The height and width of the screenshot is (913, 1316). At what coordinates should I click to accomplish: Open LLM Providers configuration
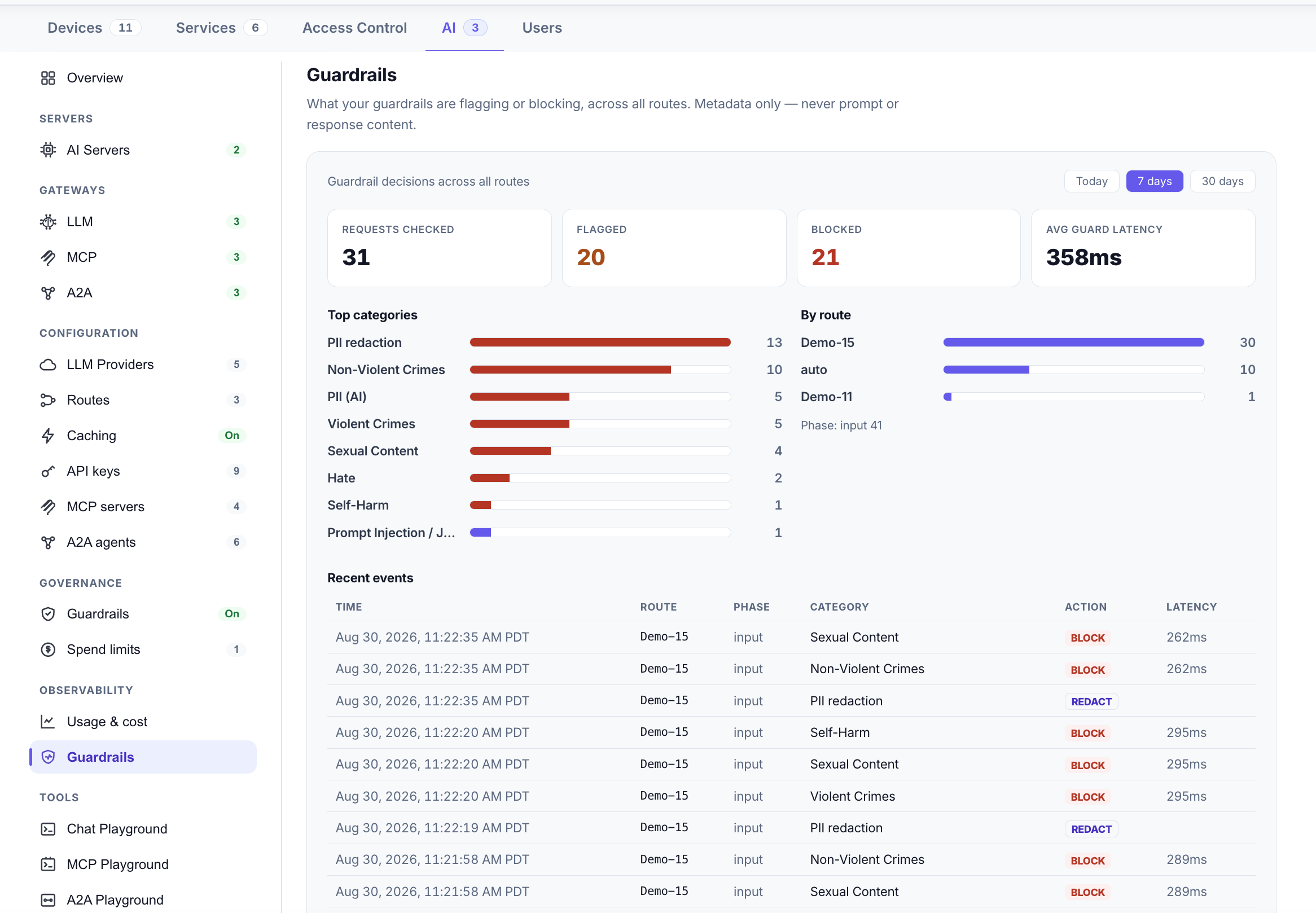[x=143, y=365]
